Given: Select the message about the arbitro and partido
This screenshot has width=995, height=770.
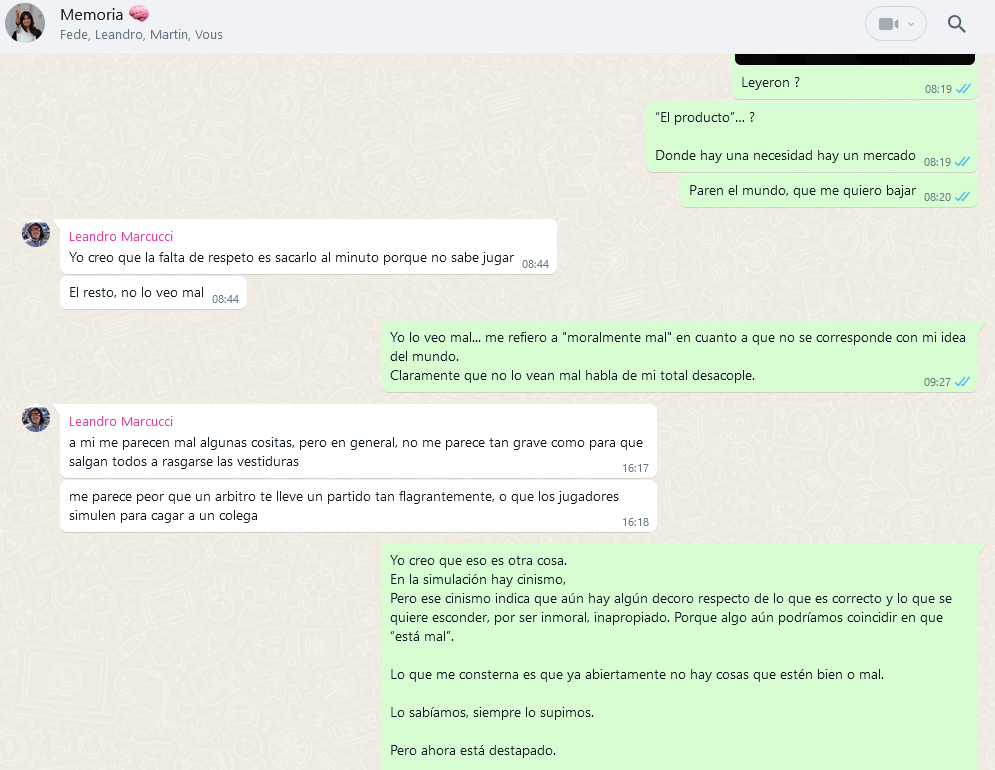Looking at the screenshot, I should pos(359,506).
